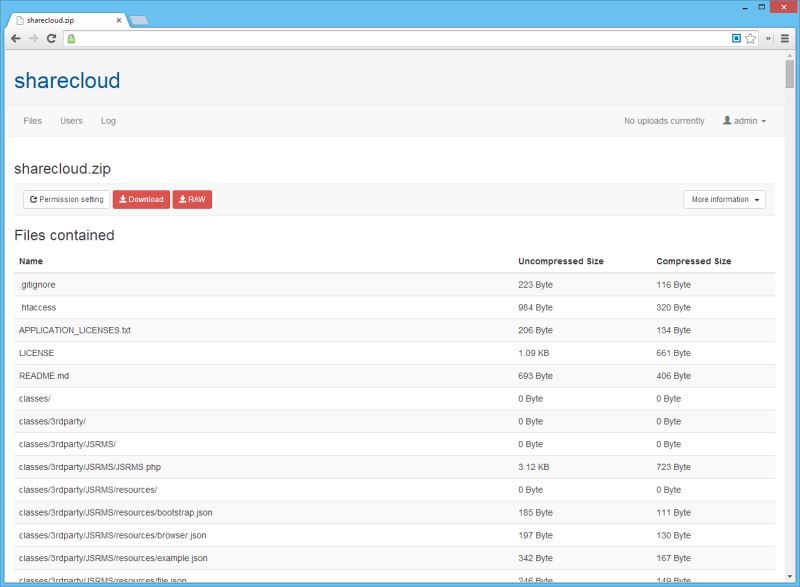This screenshot has width=800, height=587.
Task: Click the green padlock icon in address bar
Action: click(71, 39)
